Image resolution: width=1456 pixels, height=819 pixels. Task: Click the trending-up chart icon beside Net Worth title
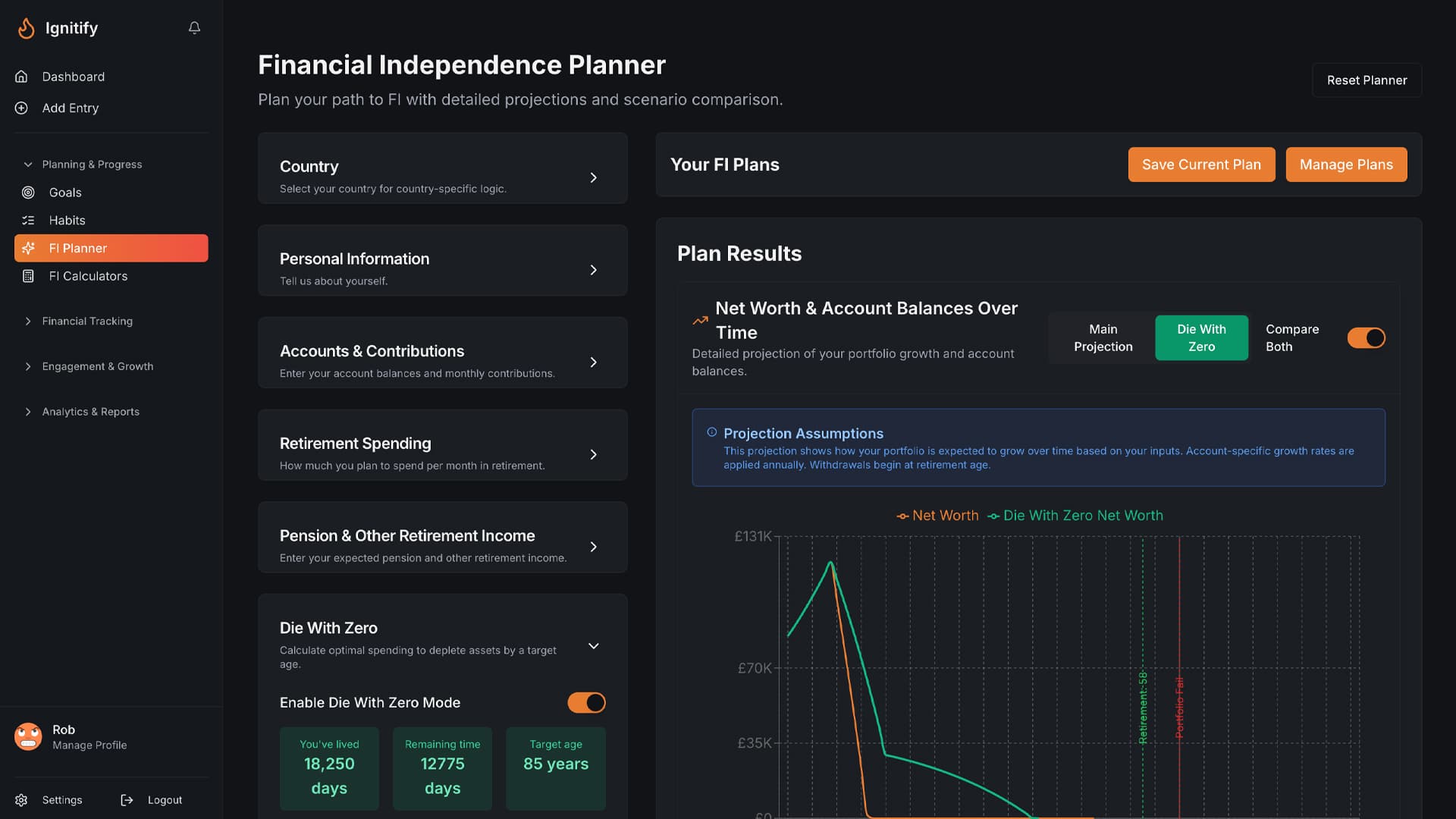pos(700,321)
